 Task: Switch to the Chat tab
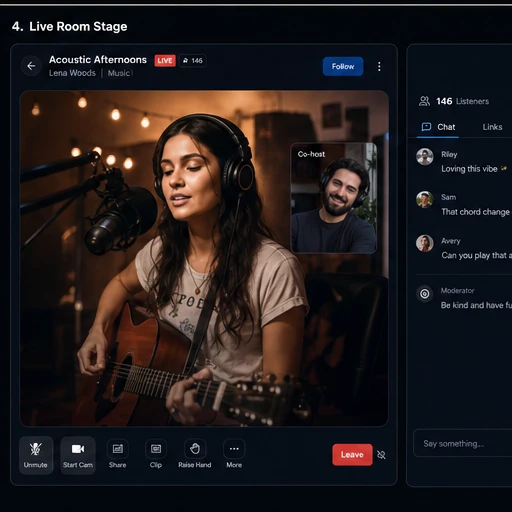click(x=438, y=127)
